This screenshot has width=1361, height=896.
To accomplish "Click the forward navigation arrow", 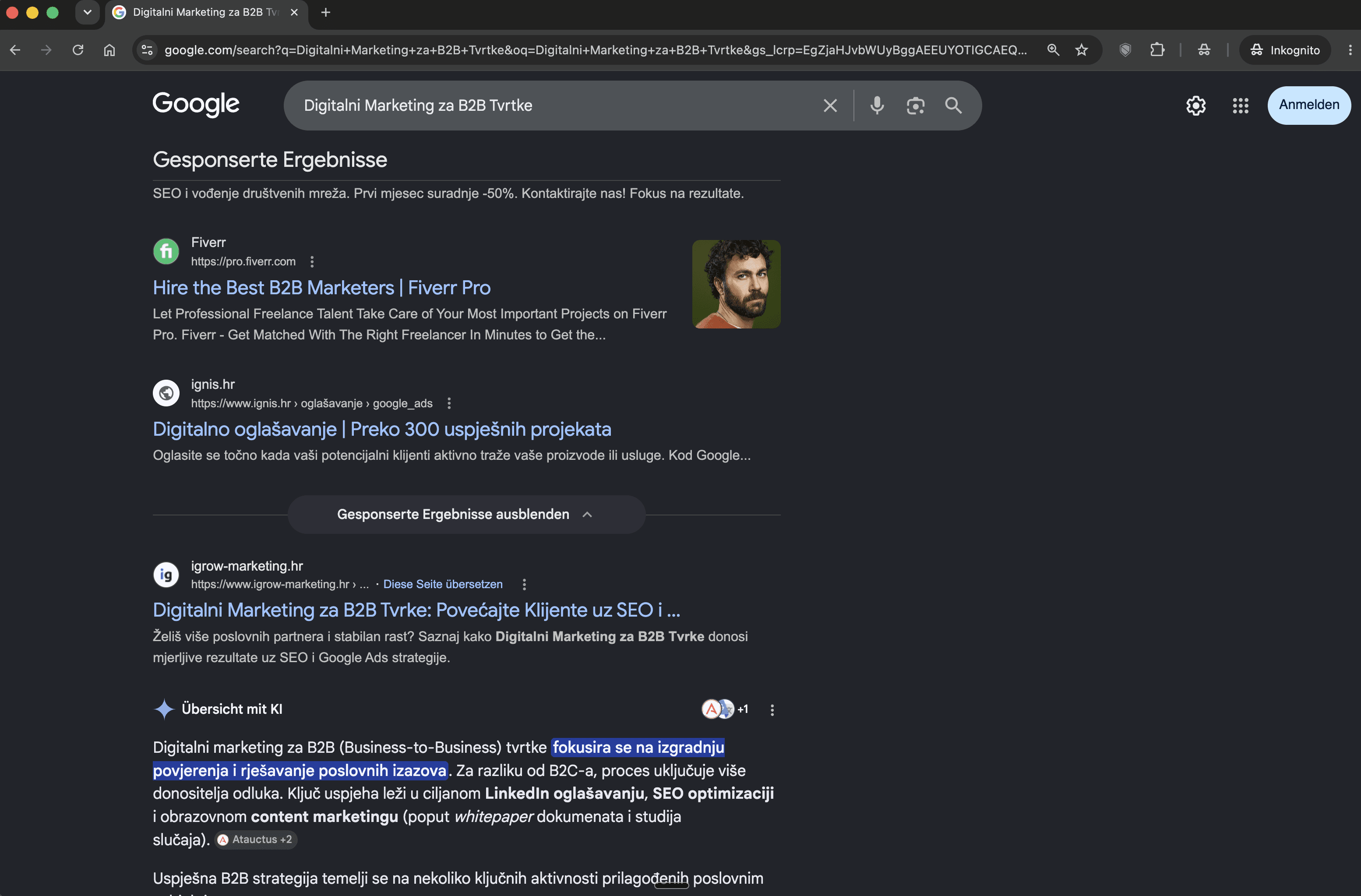I will pos(46,50).
